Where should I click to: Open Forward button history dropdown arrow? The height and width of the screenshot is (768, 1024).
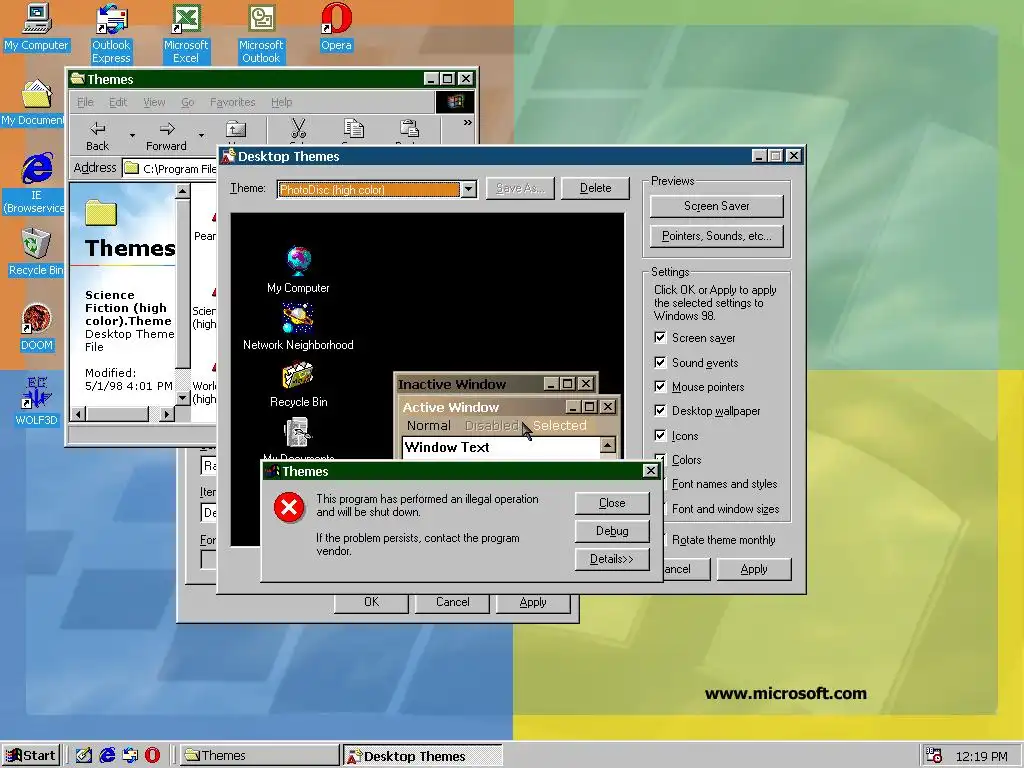click(x=201, y=135)
